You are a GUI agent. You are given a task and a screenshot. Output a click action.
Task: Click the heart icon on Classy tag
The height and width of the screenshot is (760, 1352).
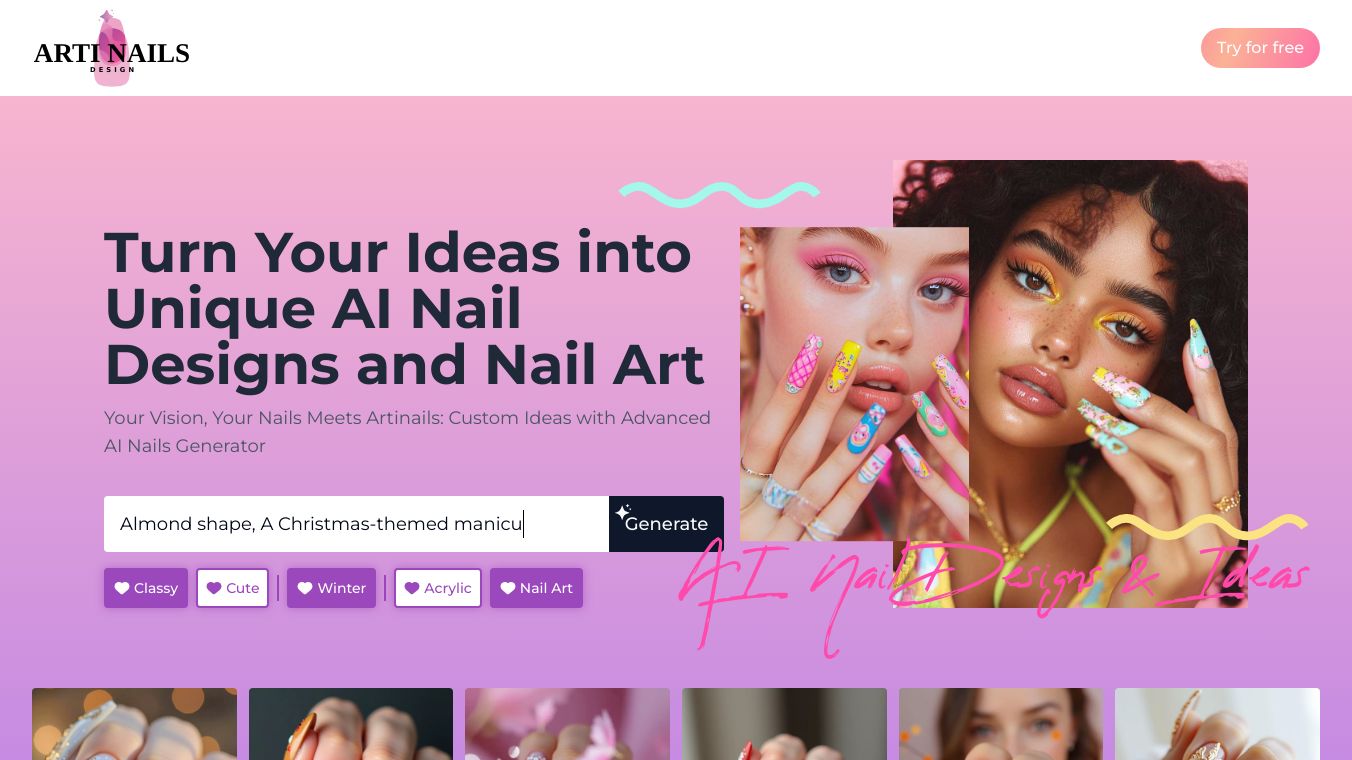(122, 588)
